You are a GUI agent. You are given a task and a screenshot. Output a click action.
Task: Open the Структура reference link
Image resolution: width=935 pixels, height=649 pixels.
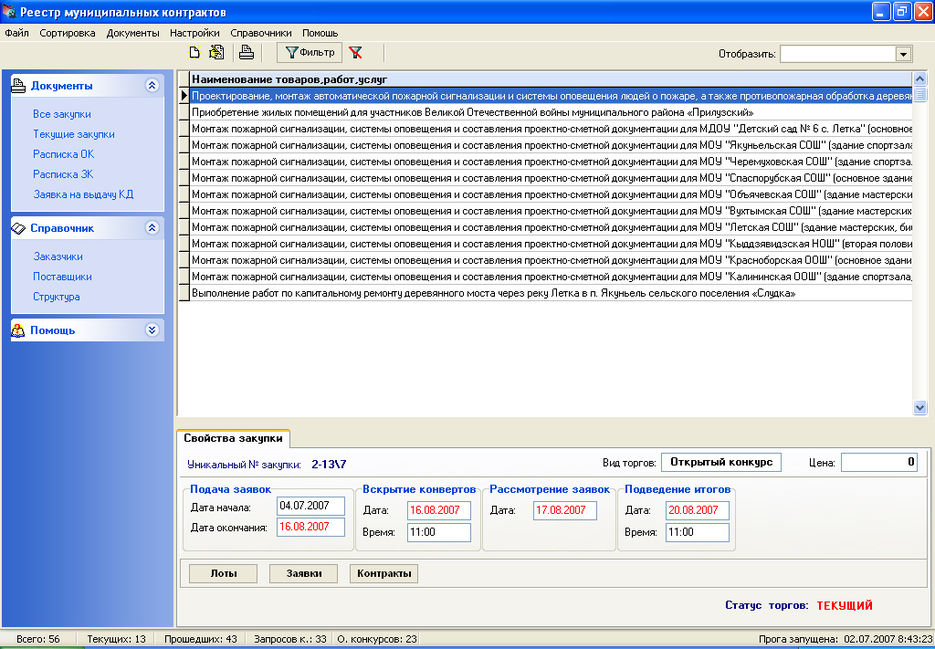[57, 296]
